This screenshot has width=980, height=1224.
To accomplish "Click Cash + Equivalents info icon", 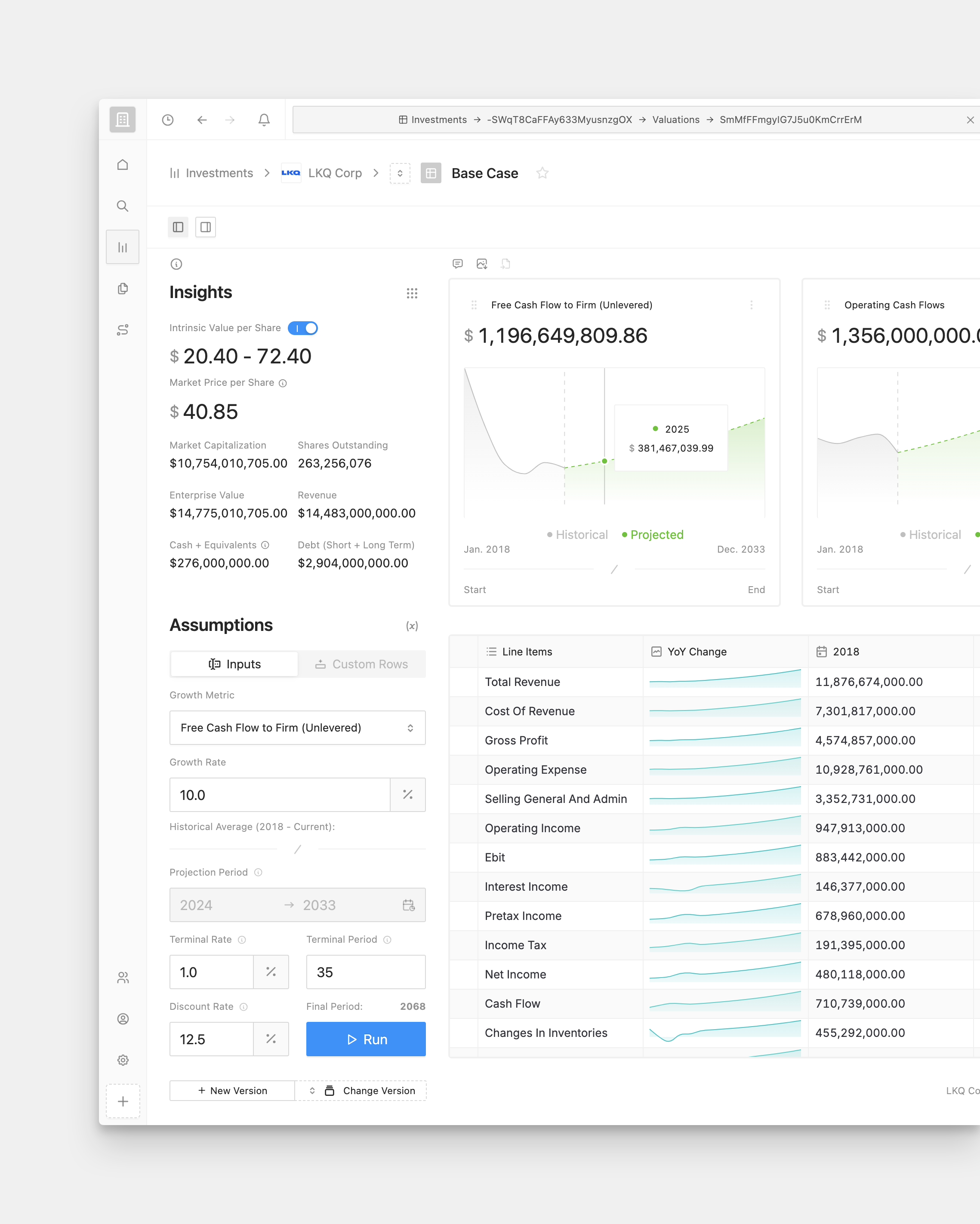I will pyautogui.click(x=265, y=545).
